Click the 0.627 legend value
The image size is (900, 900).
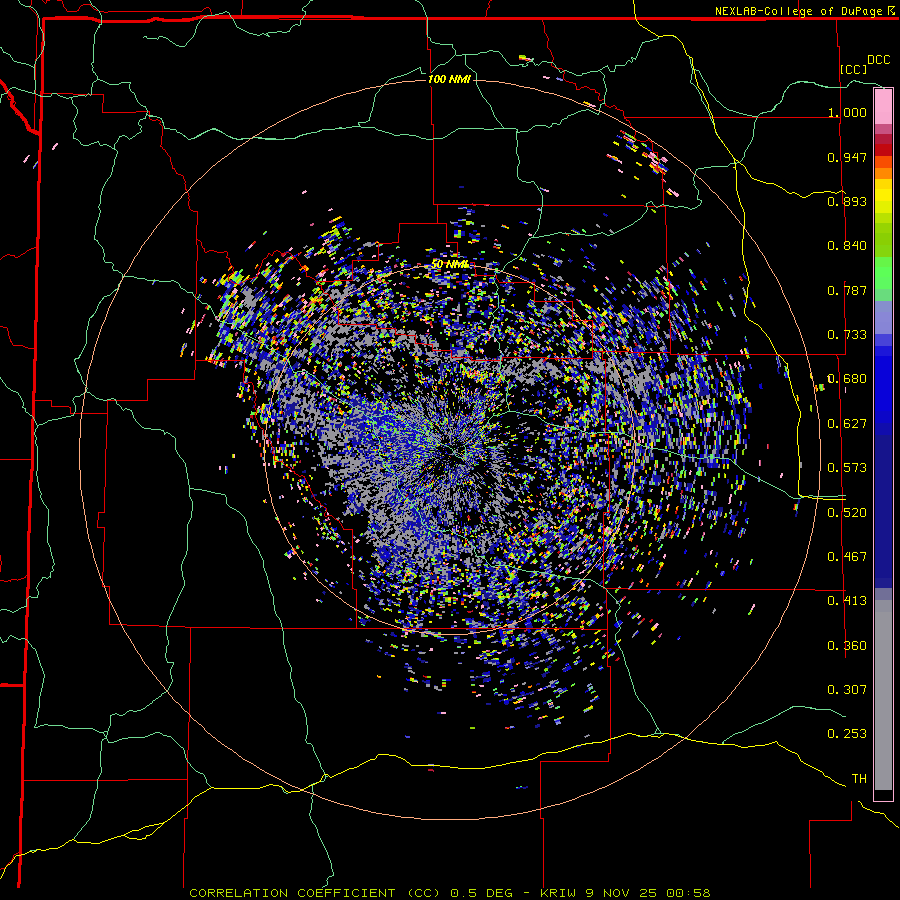(847, 424)
